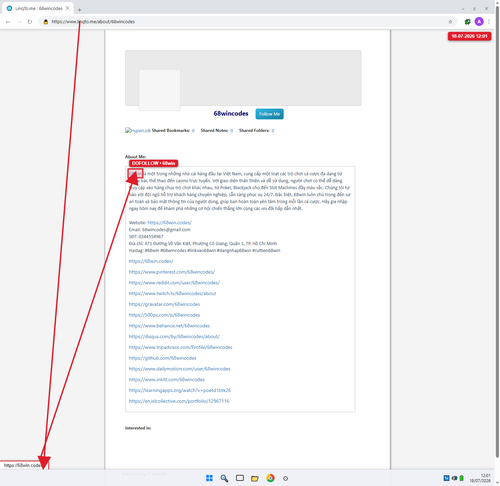
Task: Click the page vertical scrollbar
Action: [x=497, y=233]
